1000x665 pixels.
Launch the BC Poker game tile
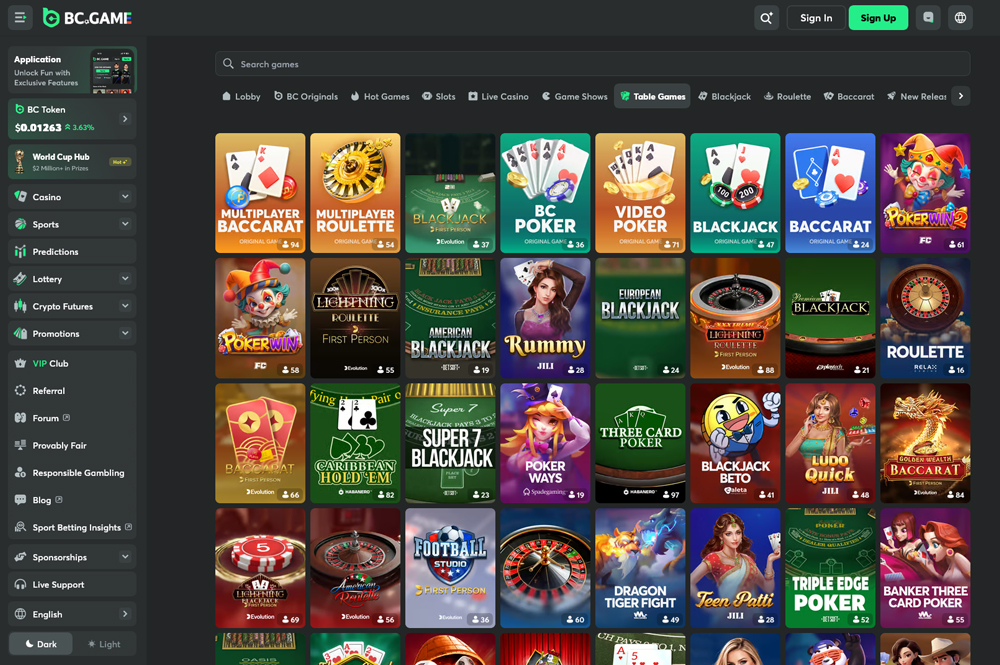(545, 193)
